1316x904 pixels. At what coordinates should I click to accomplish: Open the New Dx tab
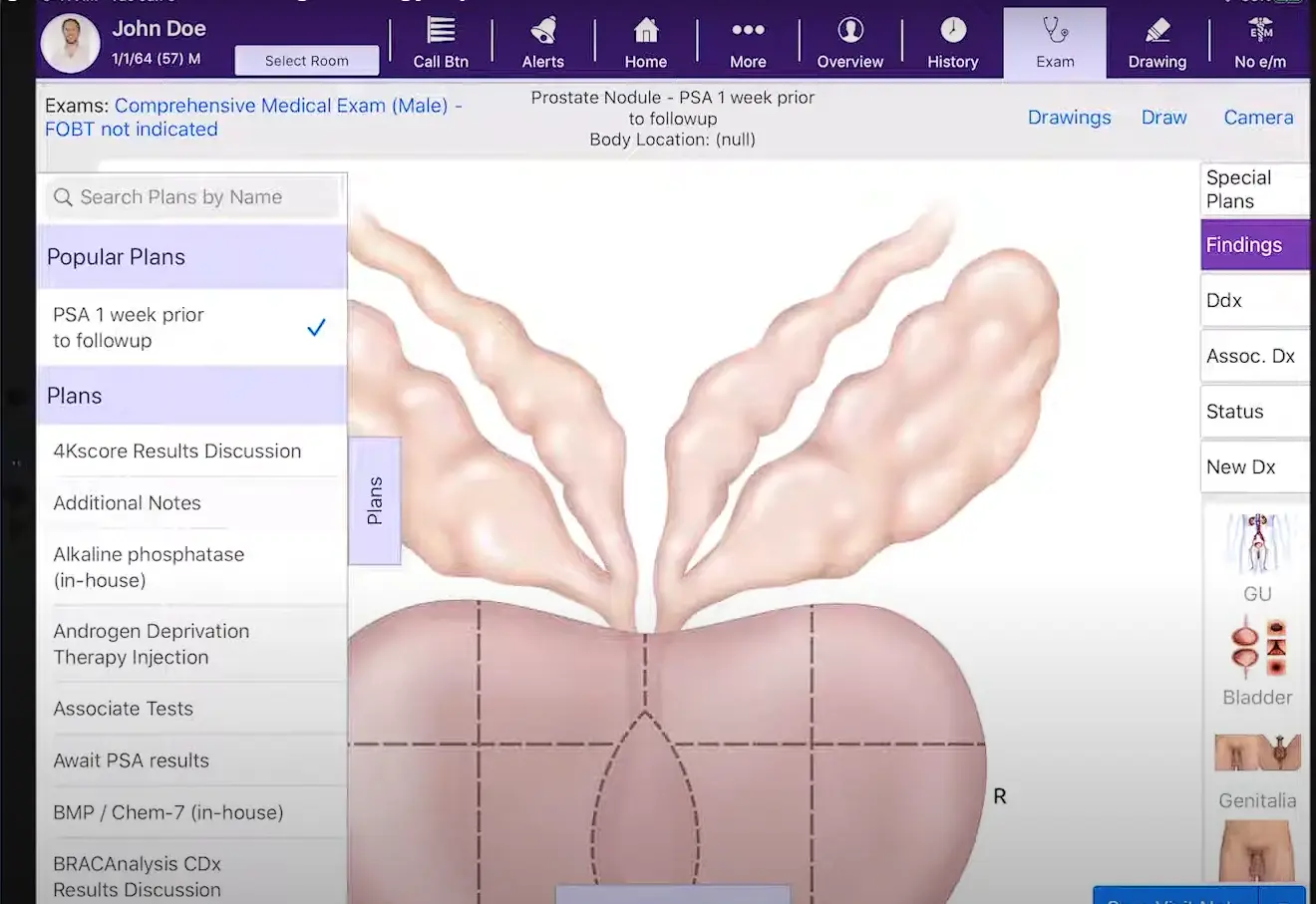pyautogui.click(x=1252, y=466)
